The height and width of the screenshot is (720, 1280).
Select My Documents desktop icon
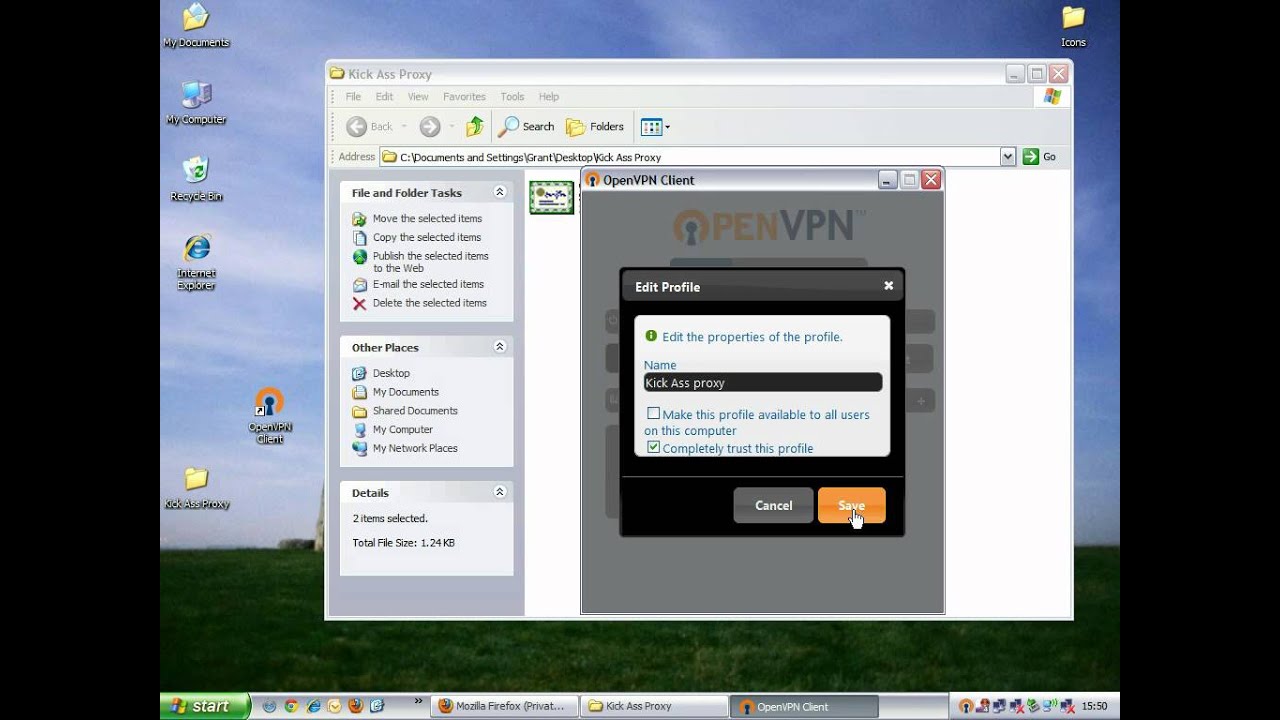click(196, 26)
